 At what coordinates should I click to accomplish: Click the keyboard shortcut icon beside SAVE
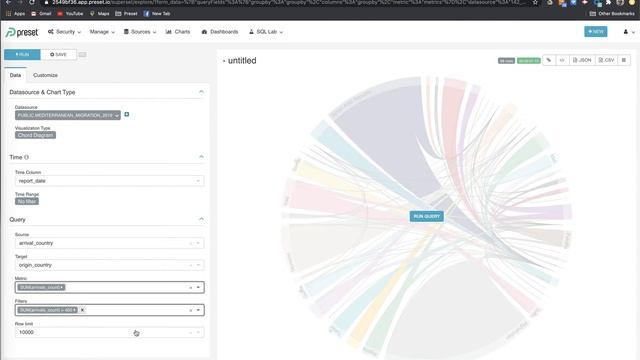tap(82, 54)
